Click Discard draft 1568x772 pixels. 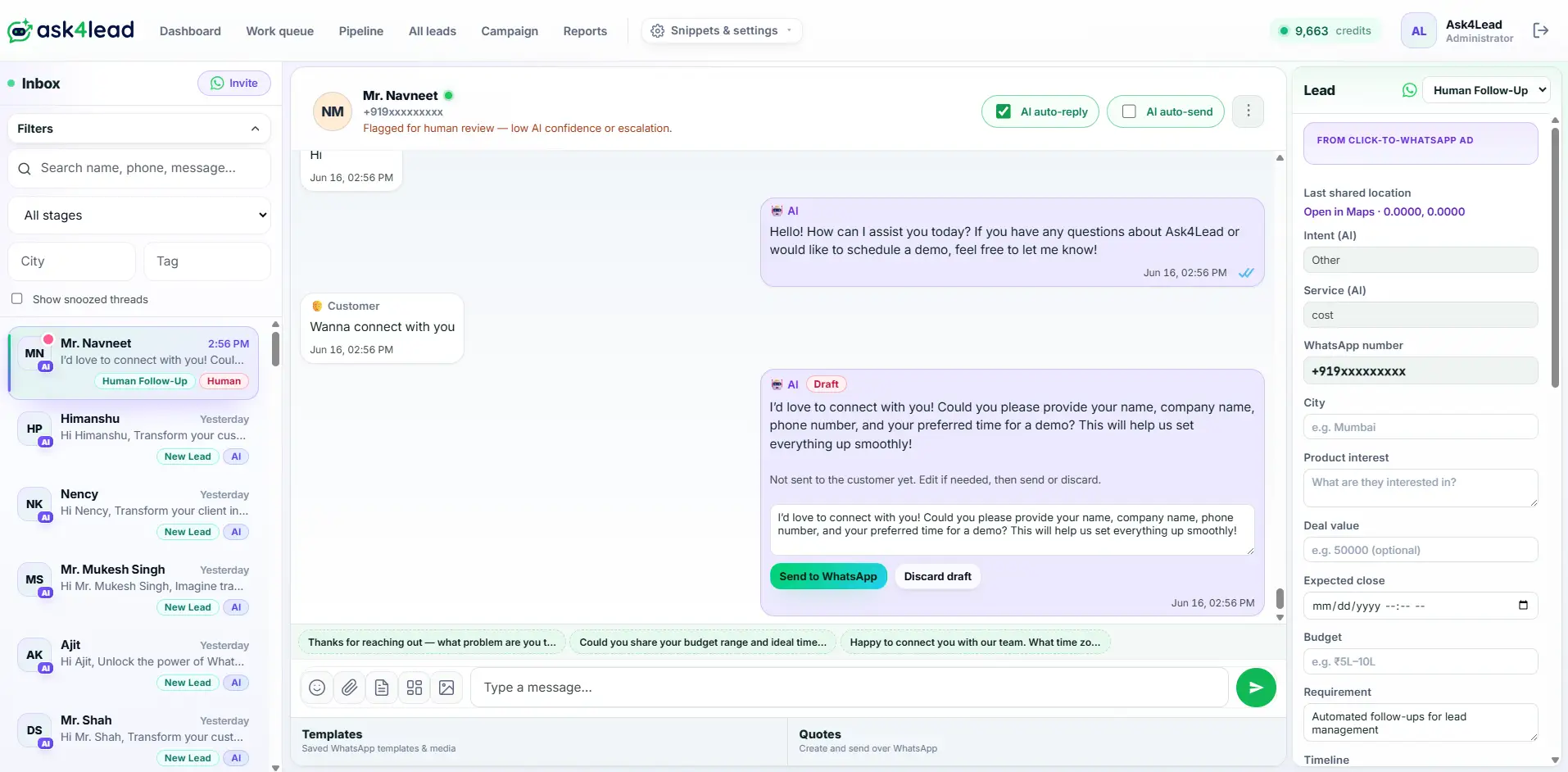tap(937, 576)
